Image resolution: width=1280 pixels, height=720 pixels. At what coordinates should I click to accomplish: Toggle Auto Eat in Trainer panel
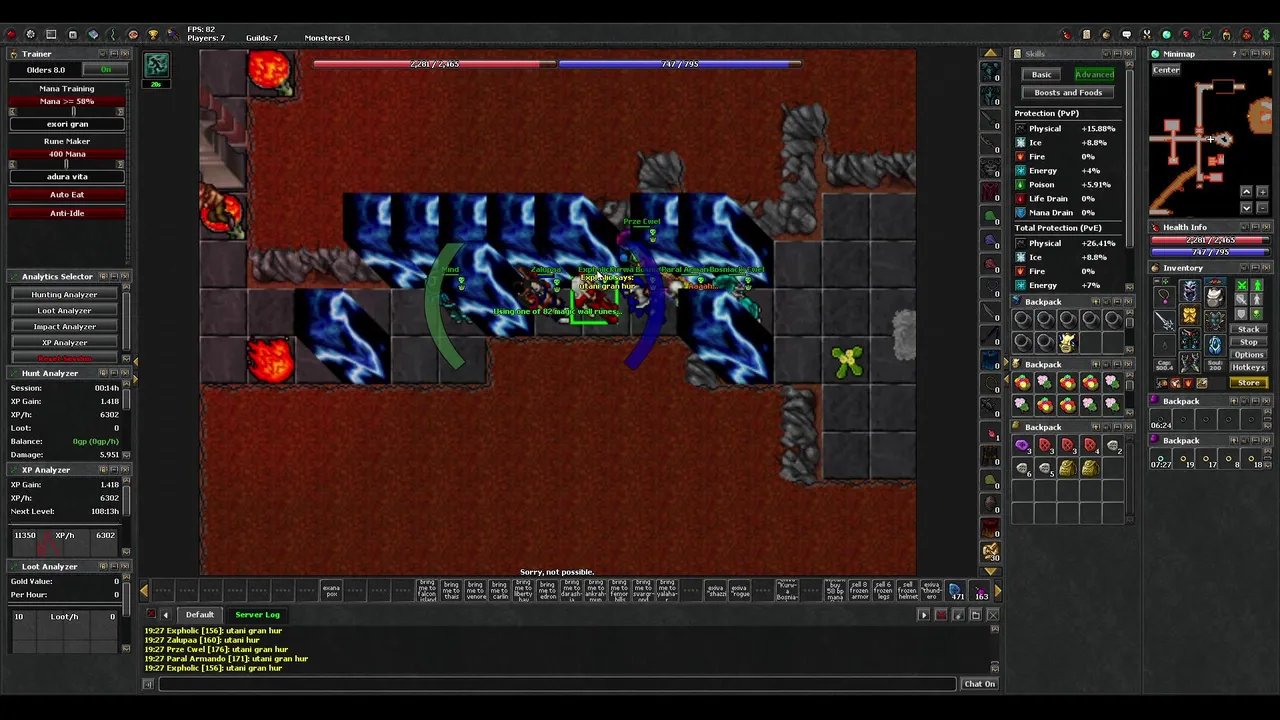click(67, 195)
